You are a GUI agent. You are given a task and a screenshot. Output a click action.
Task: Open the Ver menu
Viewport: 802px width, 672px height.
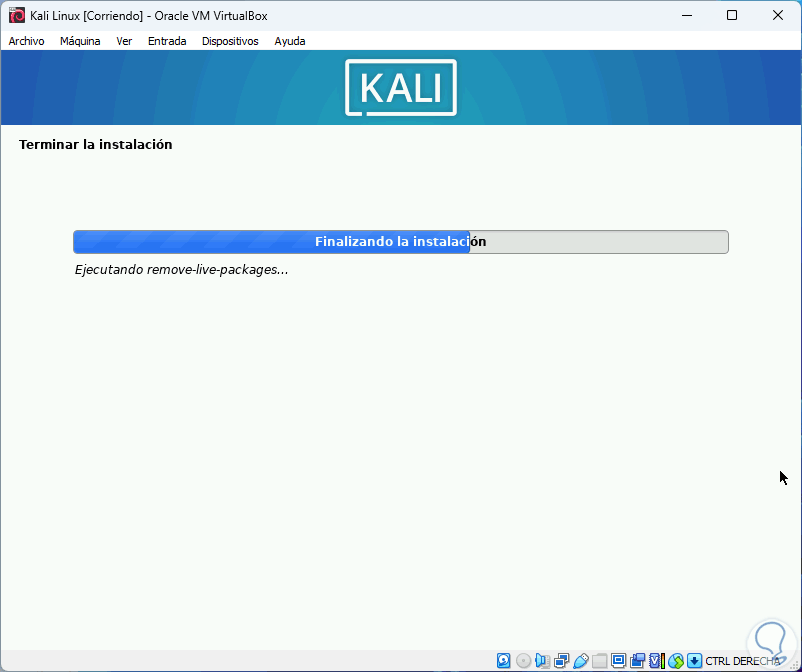coord(124,41)
